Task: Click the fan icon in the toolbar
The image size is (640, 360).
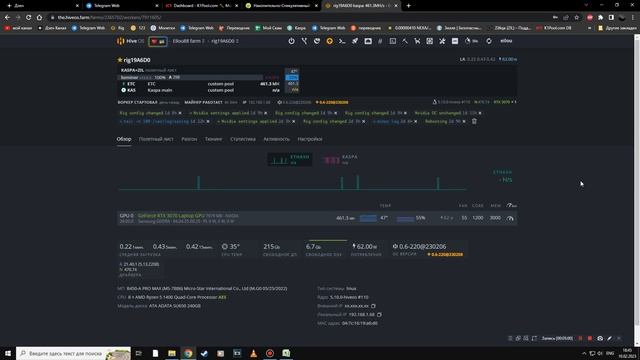Action: coord(442,41)
